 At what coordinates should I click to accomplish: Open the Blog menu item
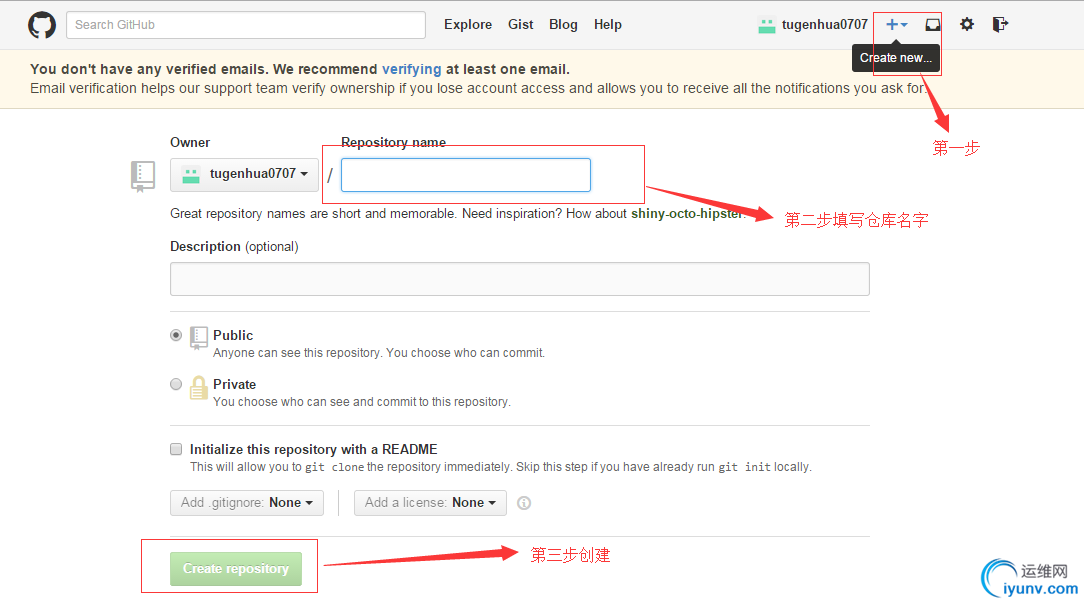click(563, 25)
